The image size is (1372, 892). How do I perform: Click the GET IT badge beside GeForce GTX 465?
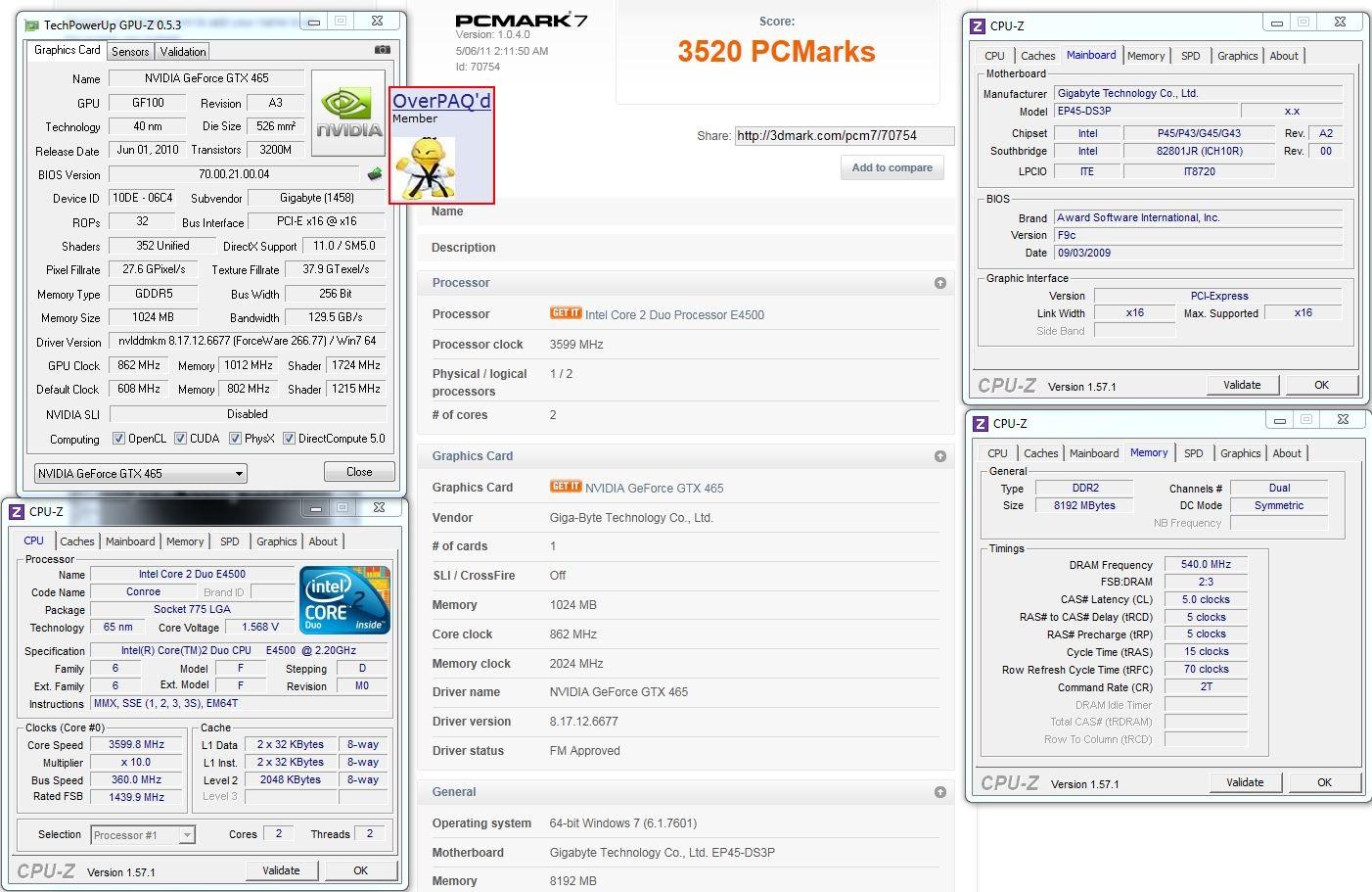click(566, 487)
